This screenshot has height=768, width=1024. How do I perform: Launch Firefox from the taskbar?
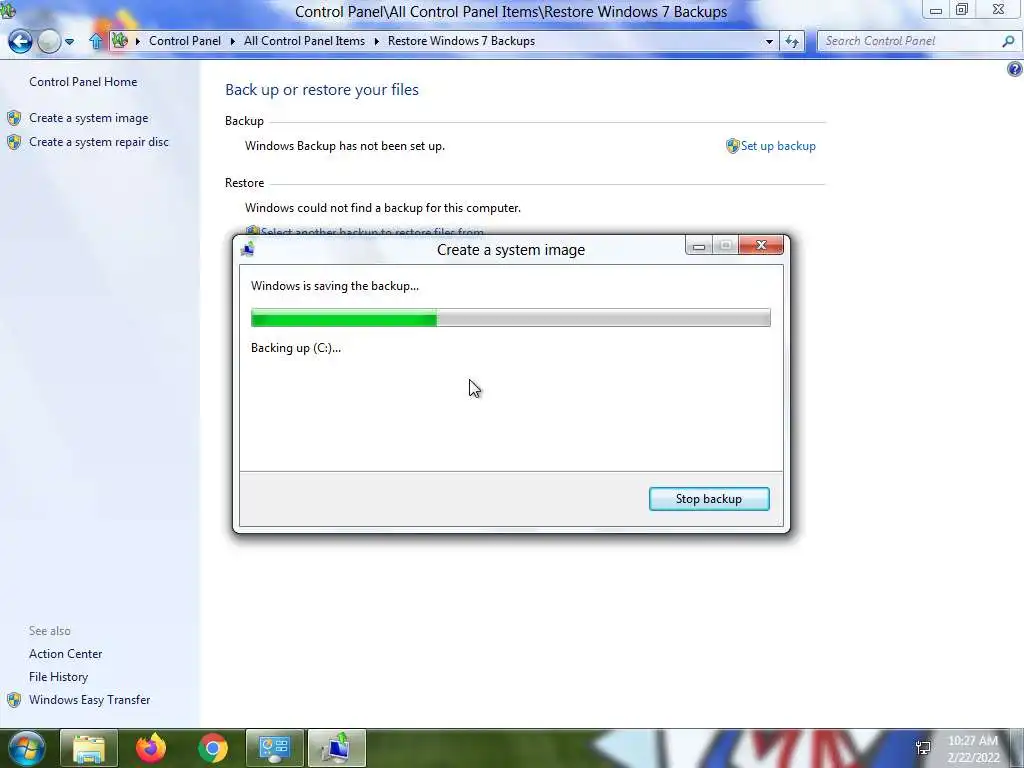coord(151,748)
